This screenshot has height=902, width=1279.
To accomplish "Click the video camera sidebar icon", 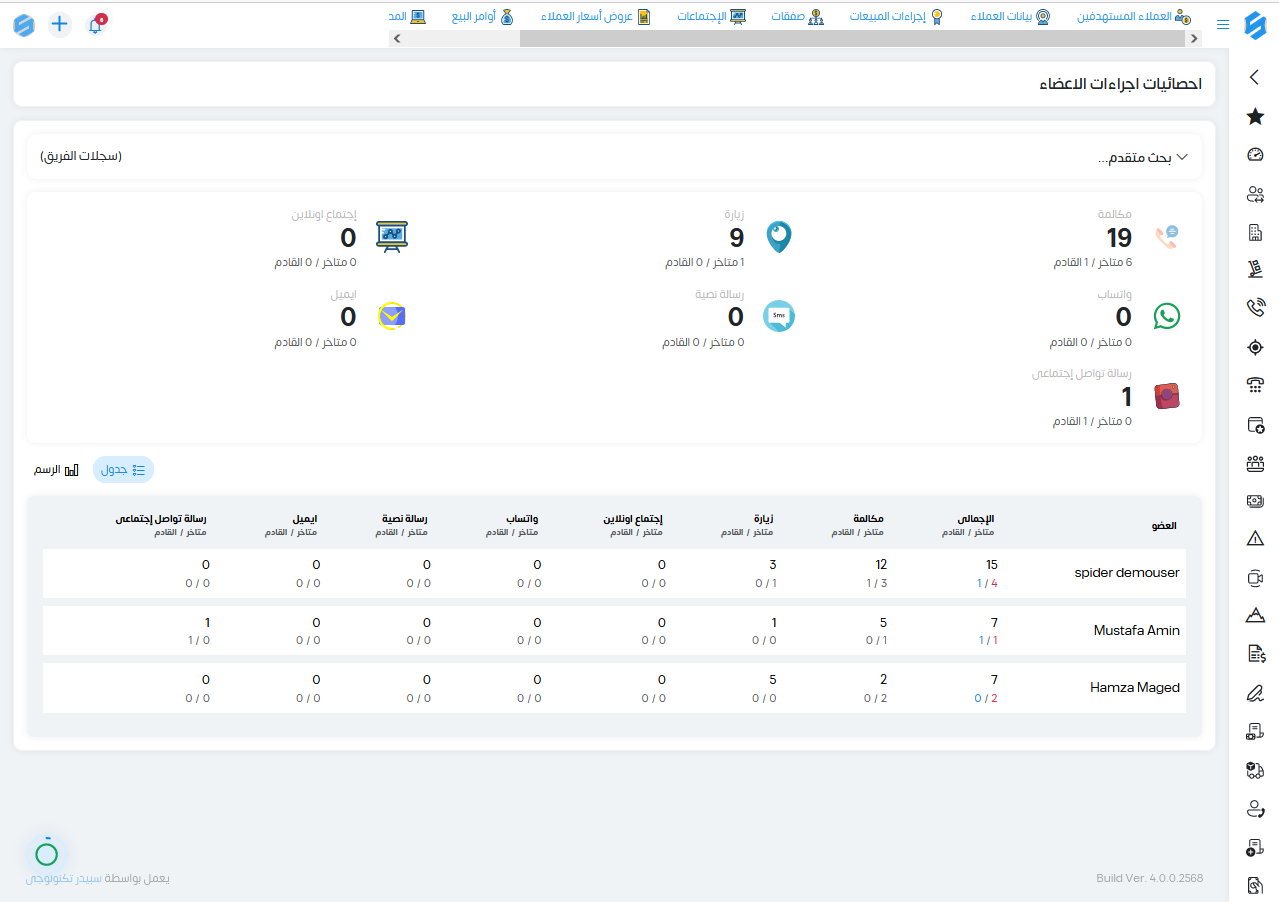I will pyautogui.click(x=1255, y=578).
